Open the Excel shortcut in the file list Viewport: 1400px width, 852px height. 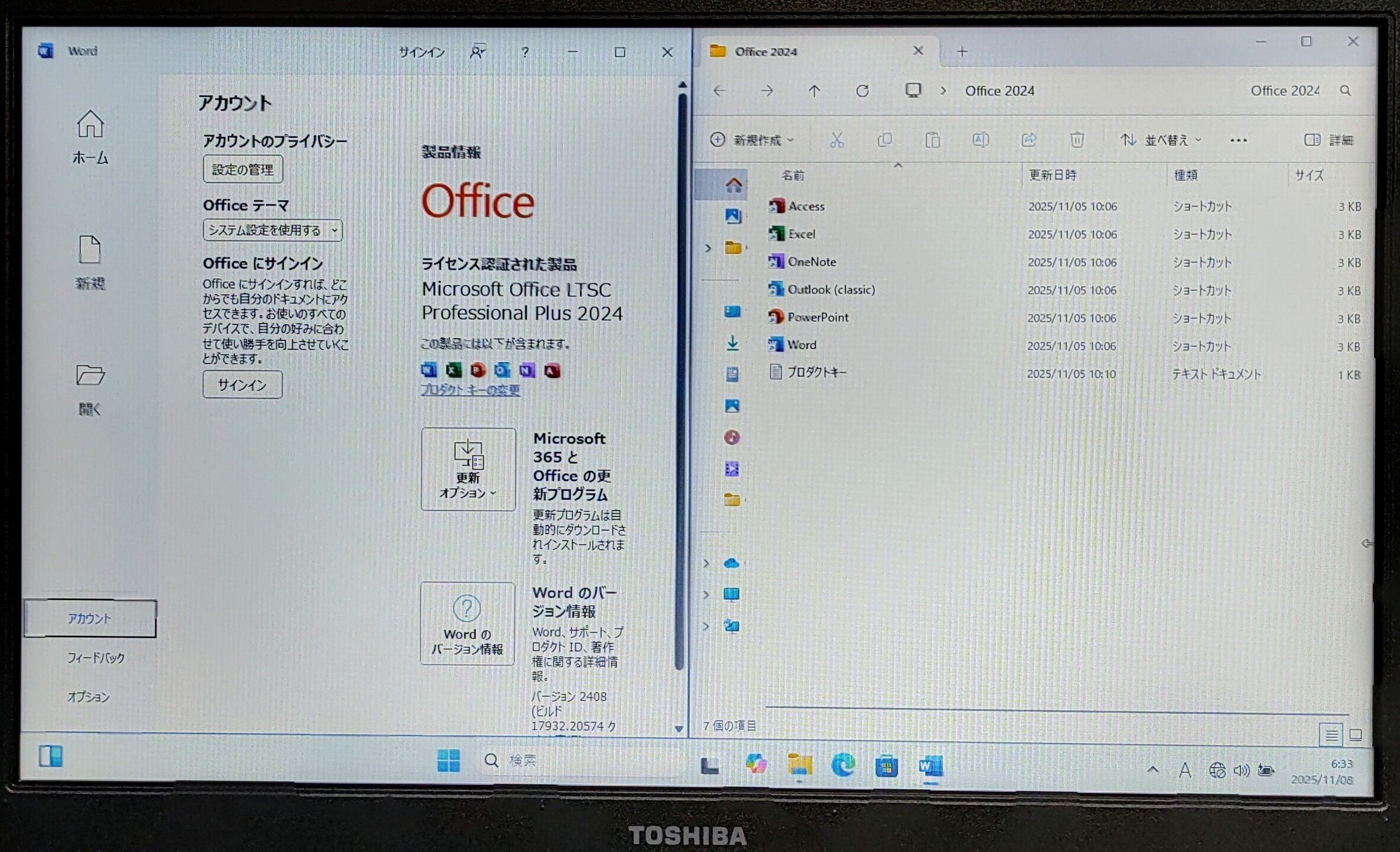click(801, 234)
